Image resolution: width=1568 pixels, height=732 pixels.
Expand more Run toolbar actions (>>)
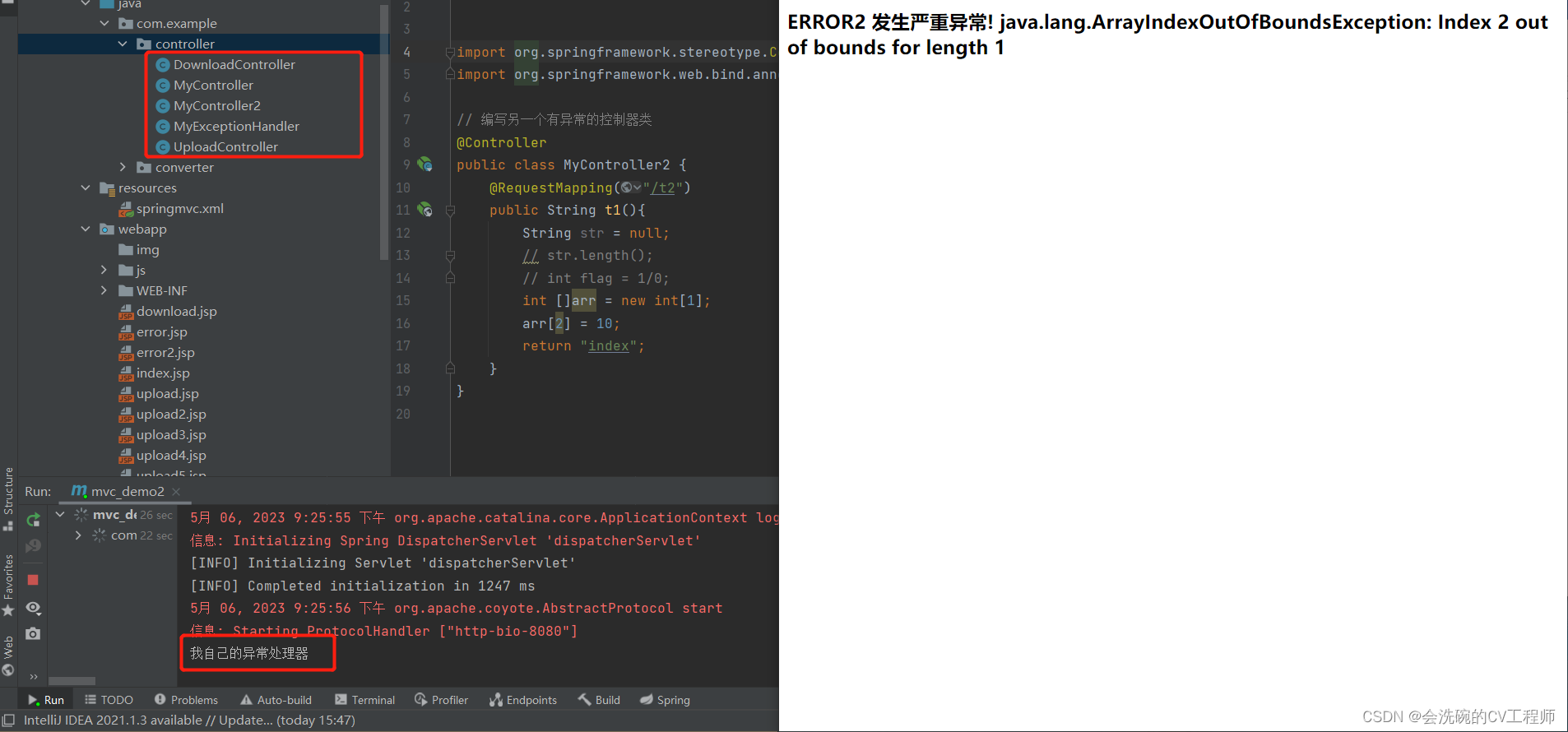click(34, 677)
